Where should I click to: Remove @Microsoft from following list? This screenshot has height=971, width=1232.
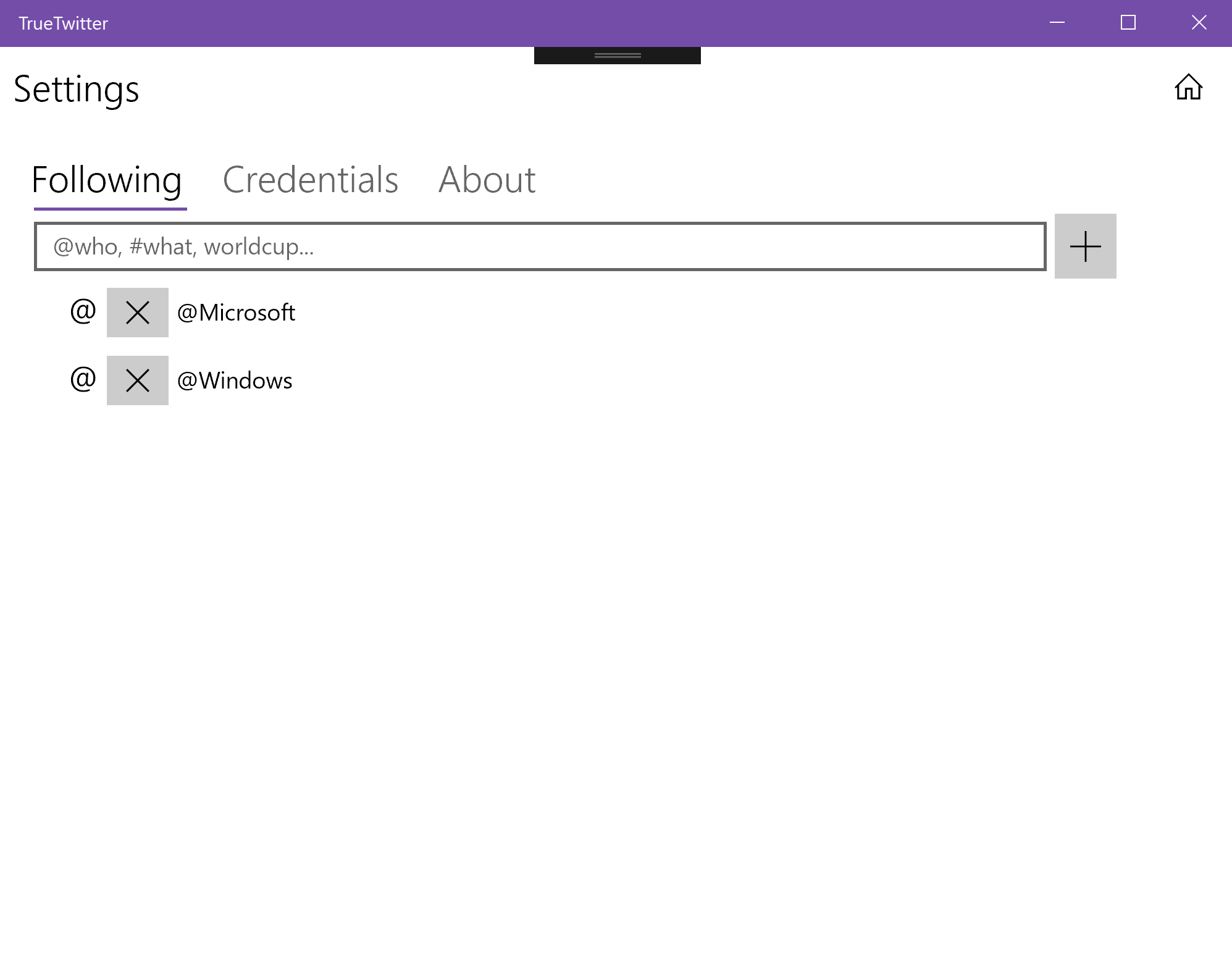click(137, 313)
